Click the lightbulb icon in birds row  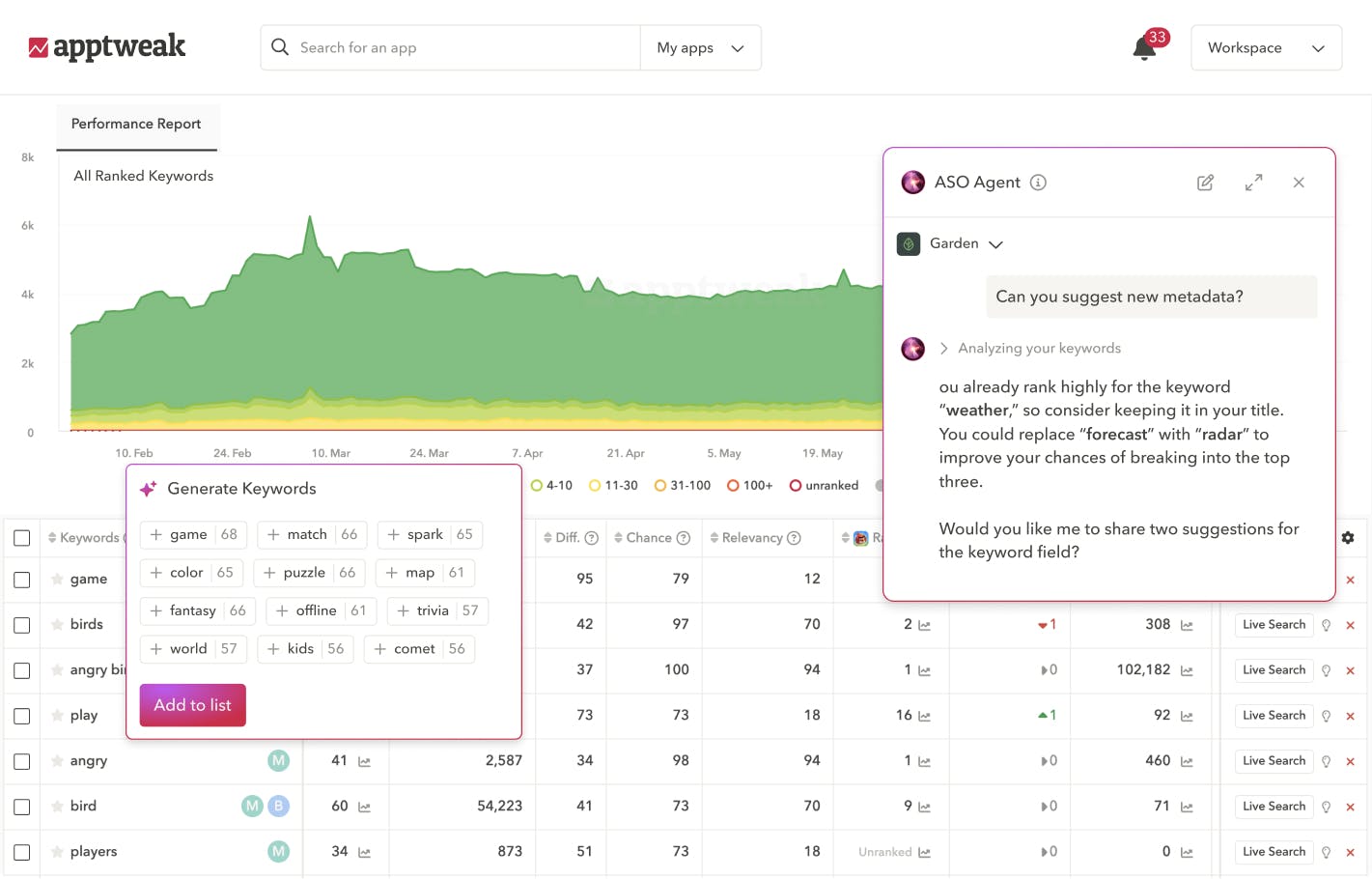(1327, 625)
